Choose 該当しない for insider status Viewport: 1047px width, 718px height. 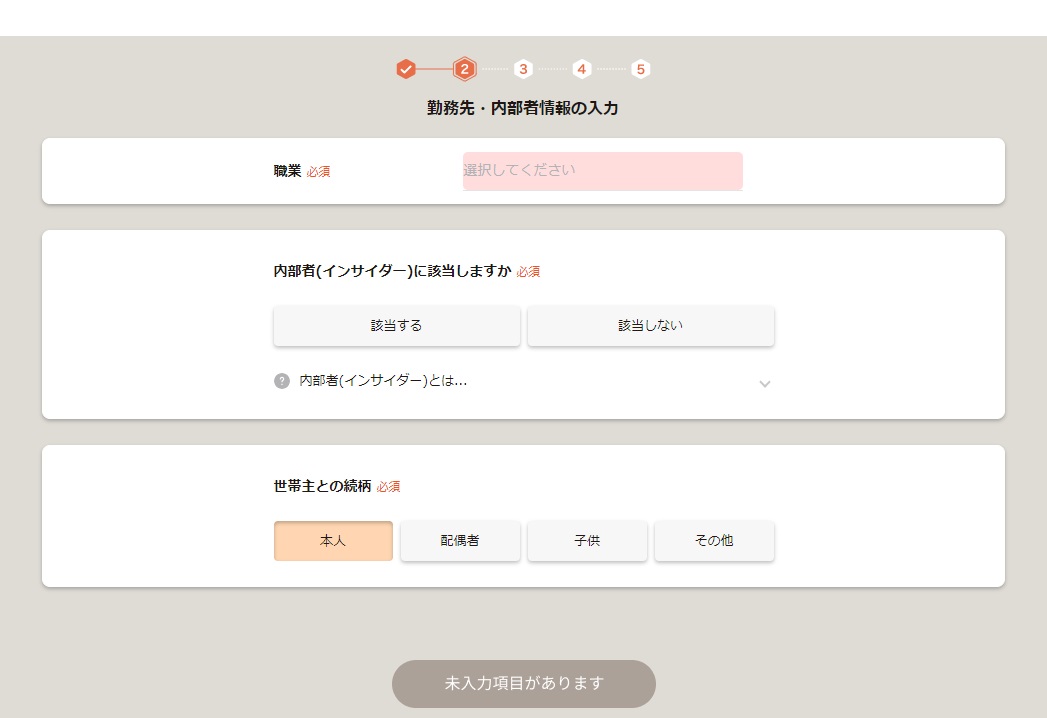click(650, 326)
